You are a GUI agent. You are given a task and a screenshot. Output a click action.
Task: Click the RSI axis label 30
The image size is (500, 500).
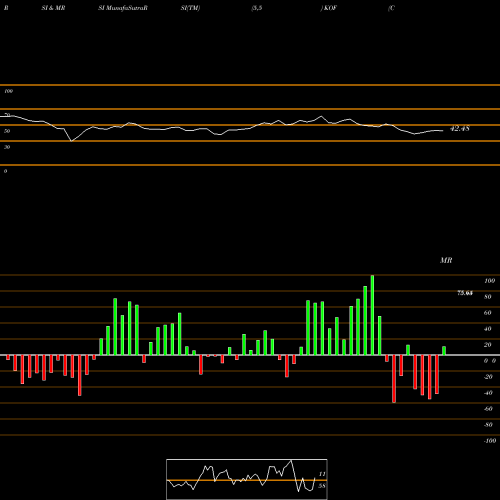[x=7, y=147]
